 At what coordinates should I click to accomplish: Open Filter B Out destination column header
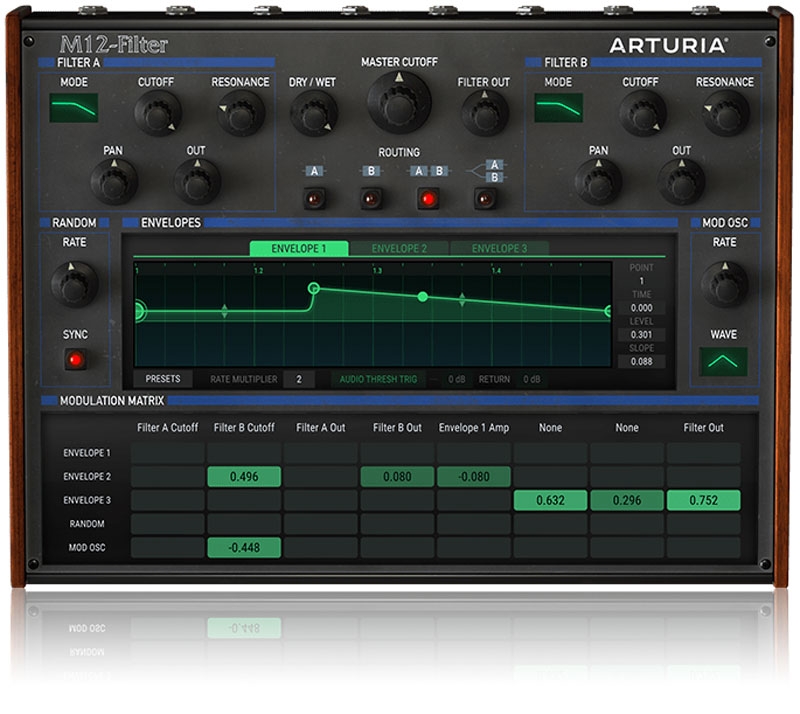pos(397,428)
